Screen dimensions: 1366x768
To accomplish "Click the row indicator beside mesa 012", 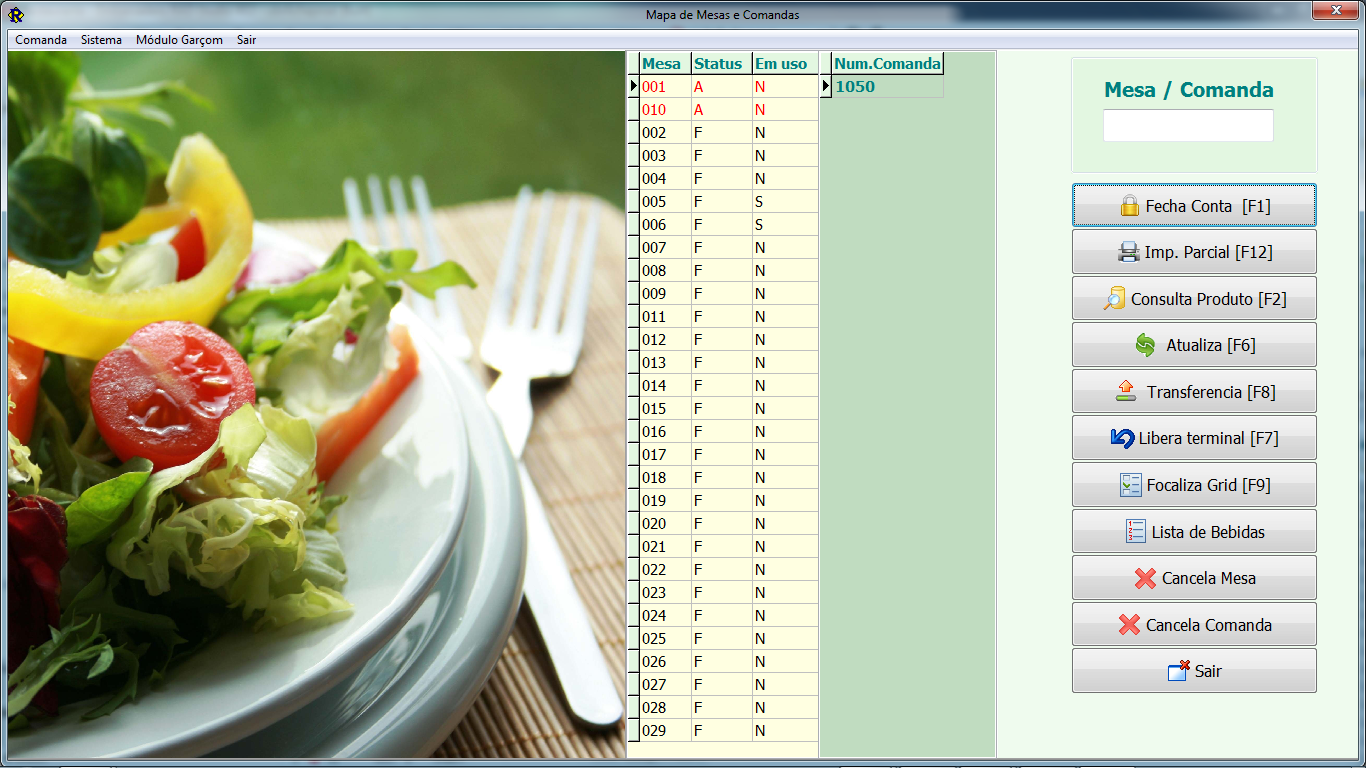I will coord(633,340).
